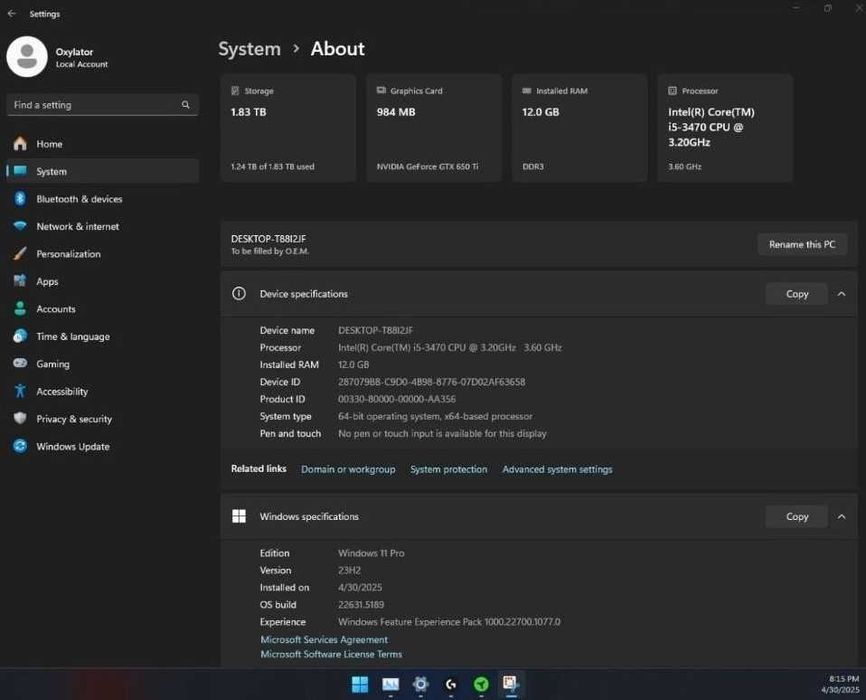Image resolution: width=866 pixels, height=700 pixels.
Task: Copy the Device specifications
Action: coord(796,294)
